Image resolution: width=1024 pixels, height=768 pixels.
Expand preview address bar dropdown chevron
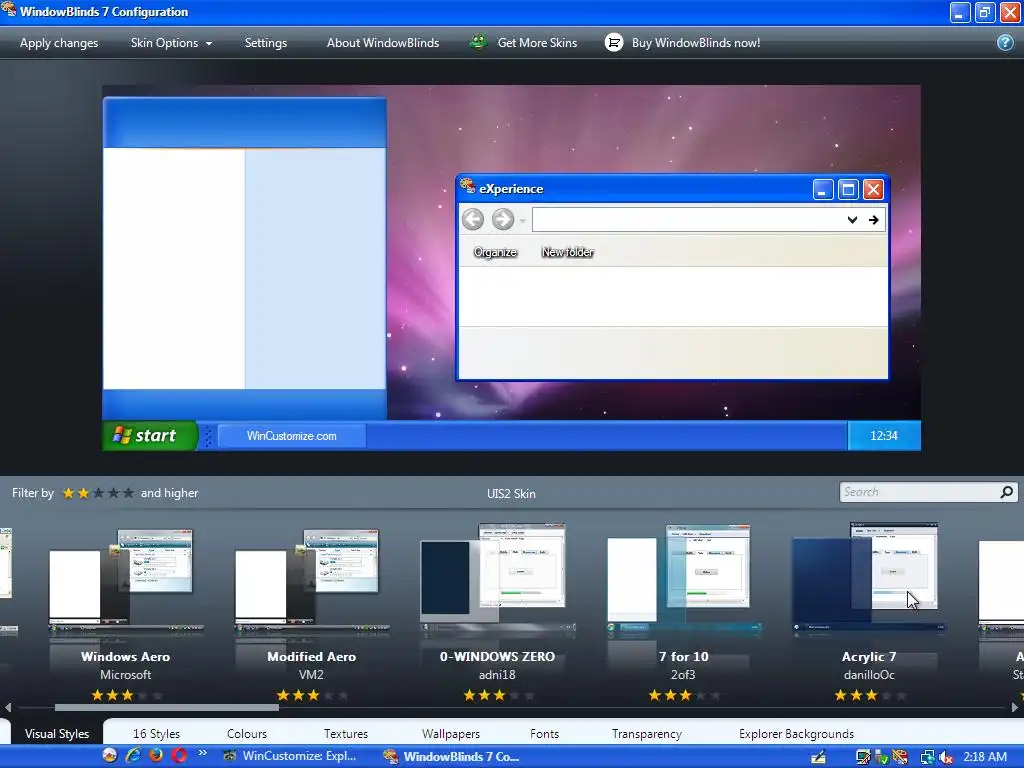click(x=852, y=220)
